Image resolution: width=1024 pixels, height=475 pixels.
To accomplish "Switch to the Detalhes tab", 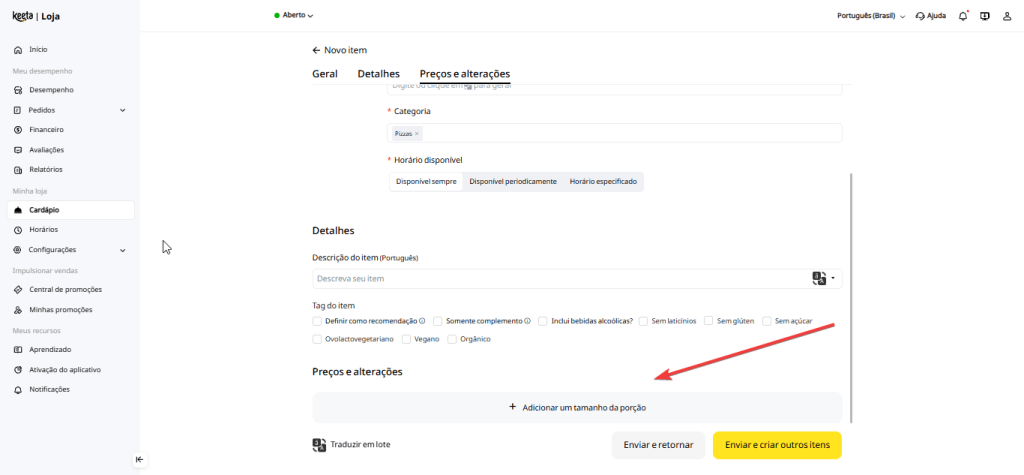I will (x=378, y=74).
